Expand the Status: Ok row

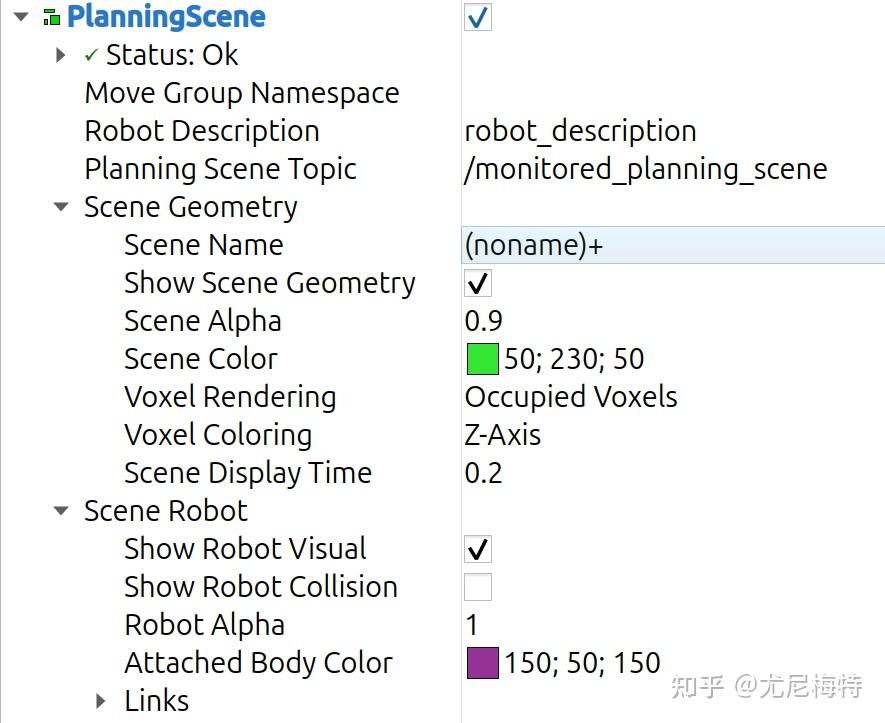click(61, 55)
